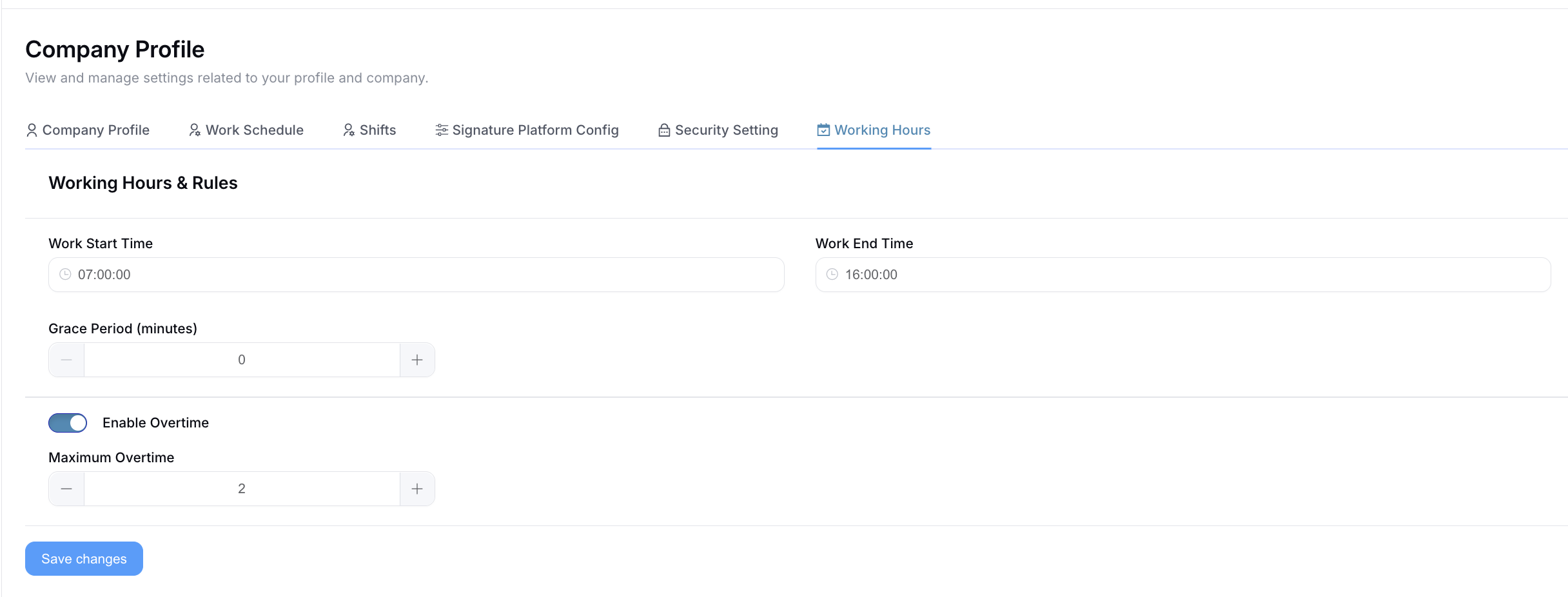Click the clock icon in Work Start Time
1568x597 pixels.
point(65,275)
